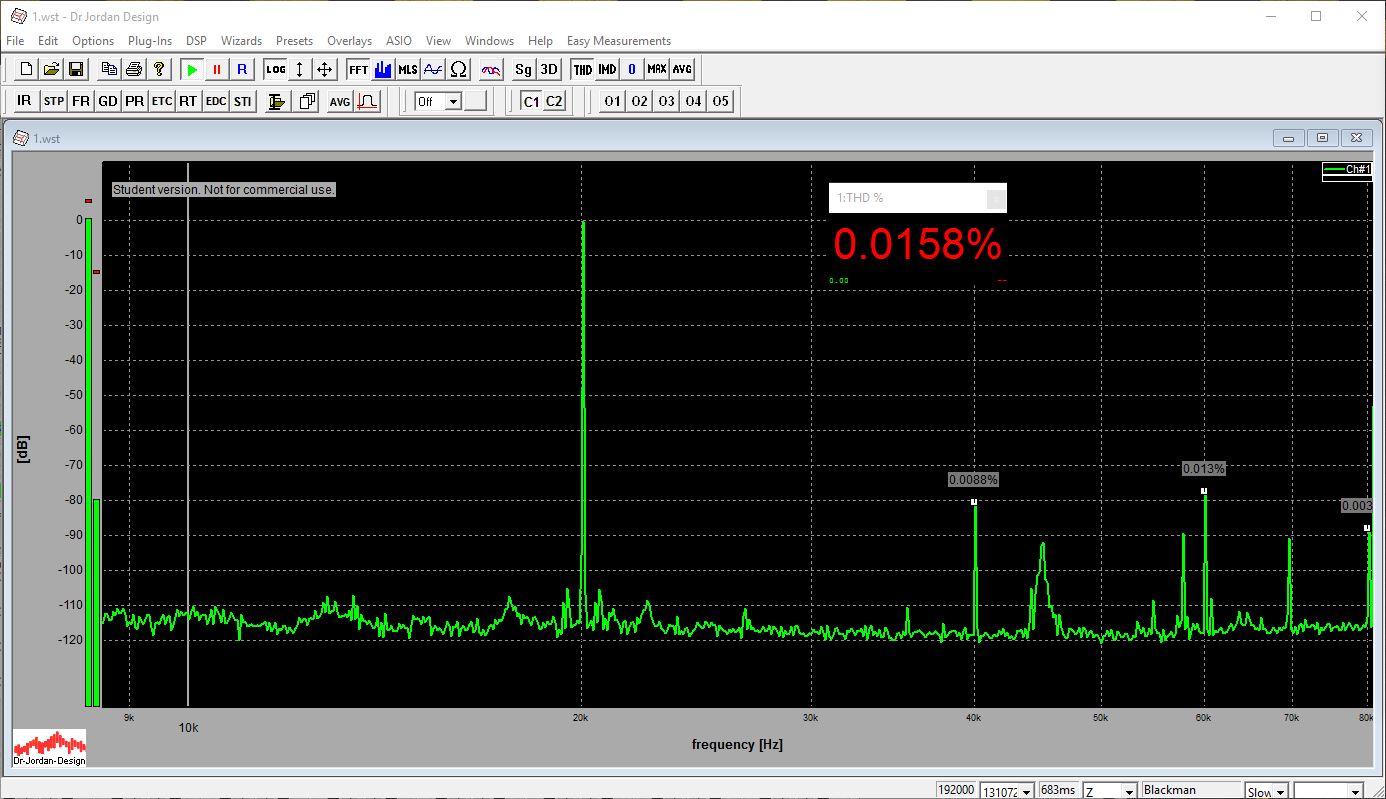This screenshot has width=1386, height=799.
Task: Toggle LOG frequency axis button
Action: [x=275, y=69]
